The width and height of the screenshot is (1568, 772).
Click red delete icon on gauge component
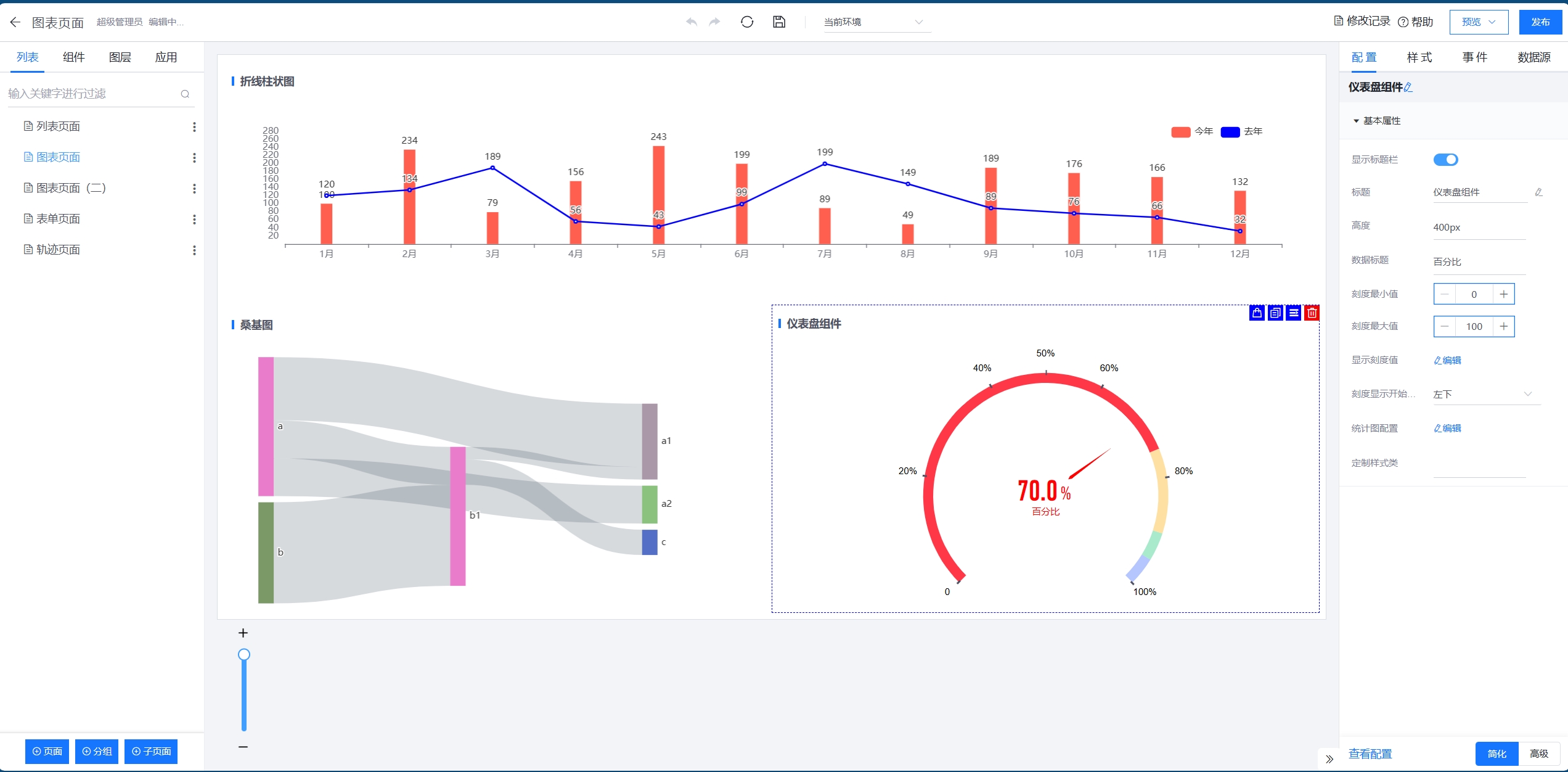1312,313
